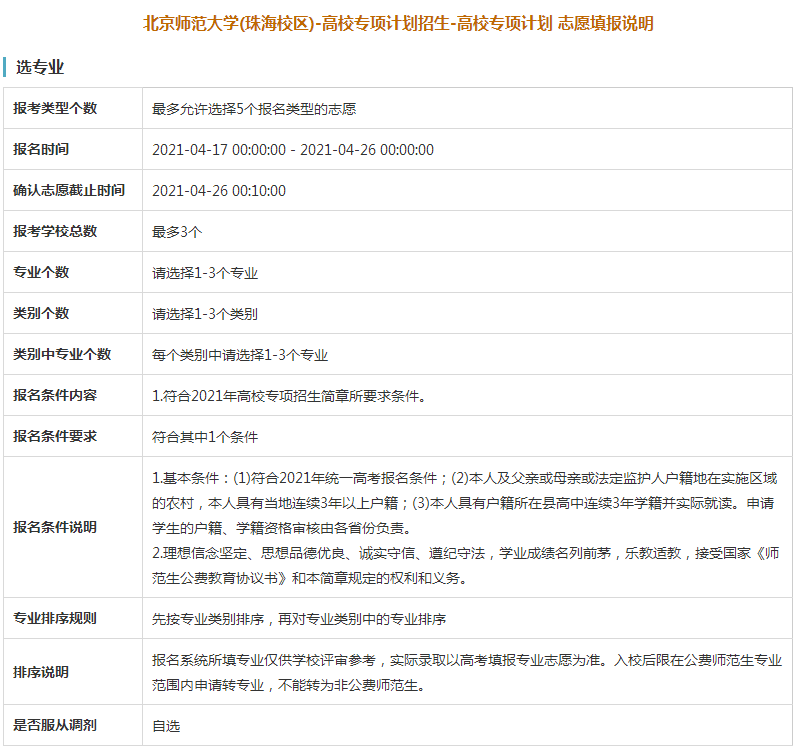Viewport: 795px width, 748px height.
Task: Click the 报名条件要求 label
Action: [55, 437]
